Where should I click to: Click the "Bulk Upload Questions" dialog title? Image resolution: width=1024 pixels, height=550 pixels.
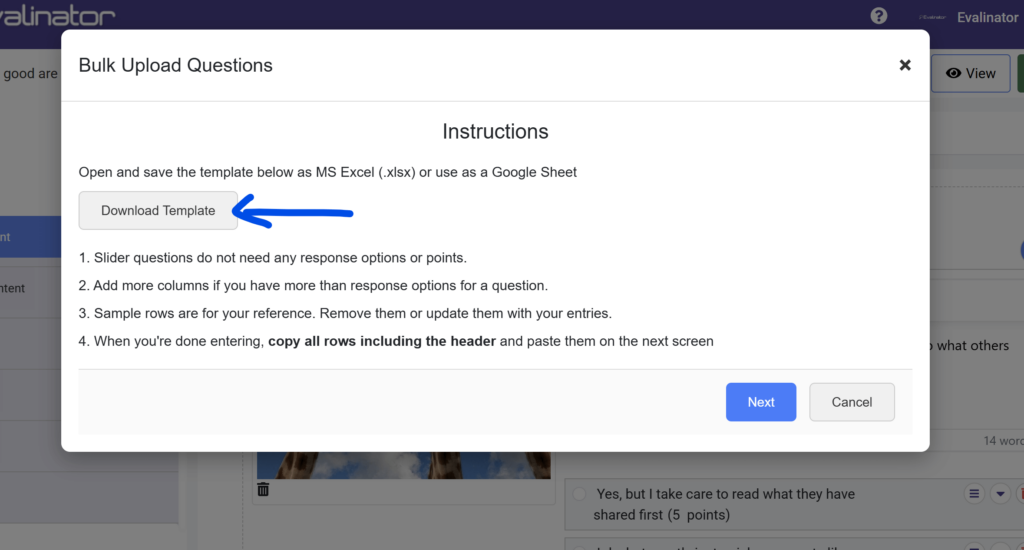pyautogui.click(x=176, y=66)
